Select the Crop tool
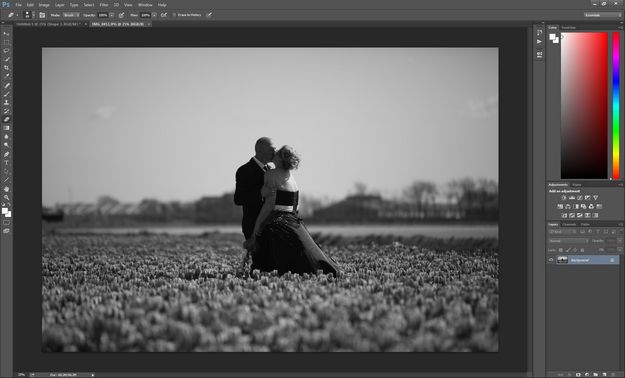 pyautogui.click(x=6, y=68)
